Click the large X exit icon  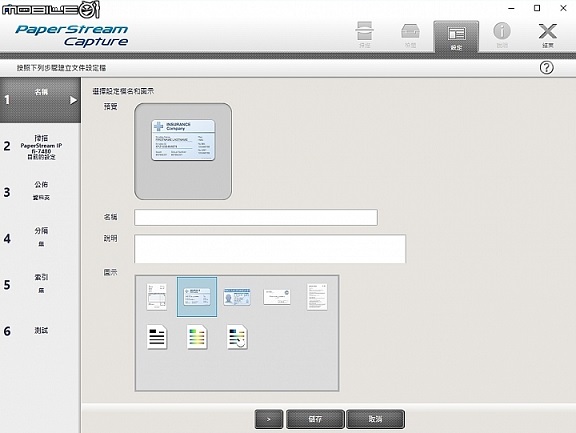547,35
